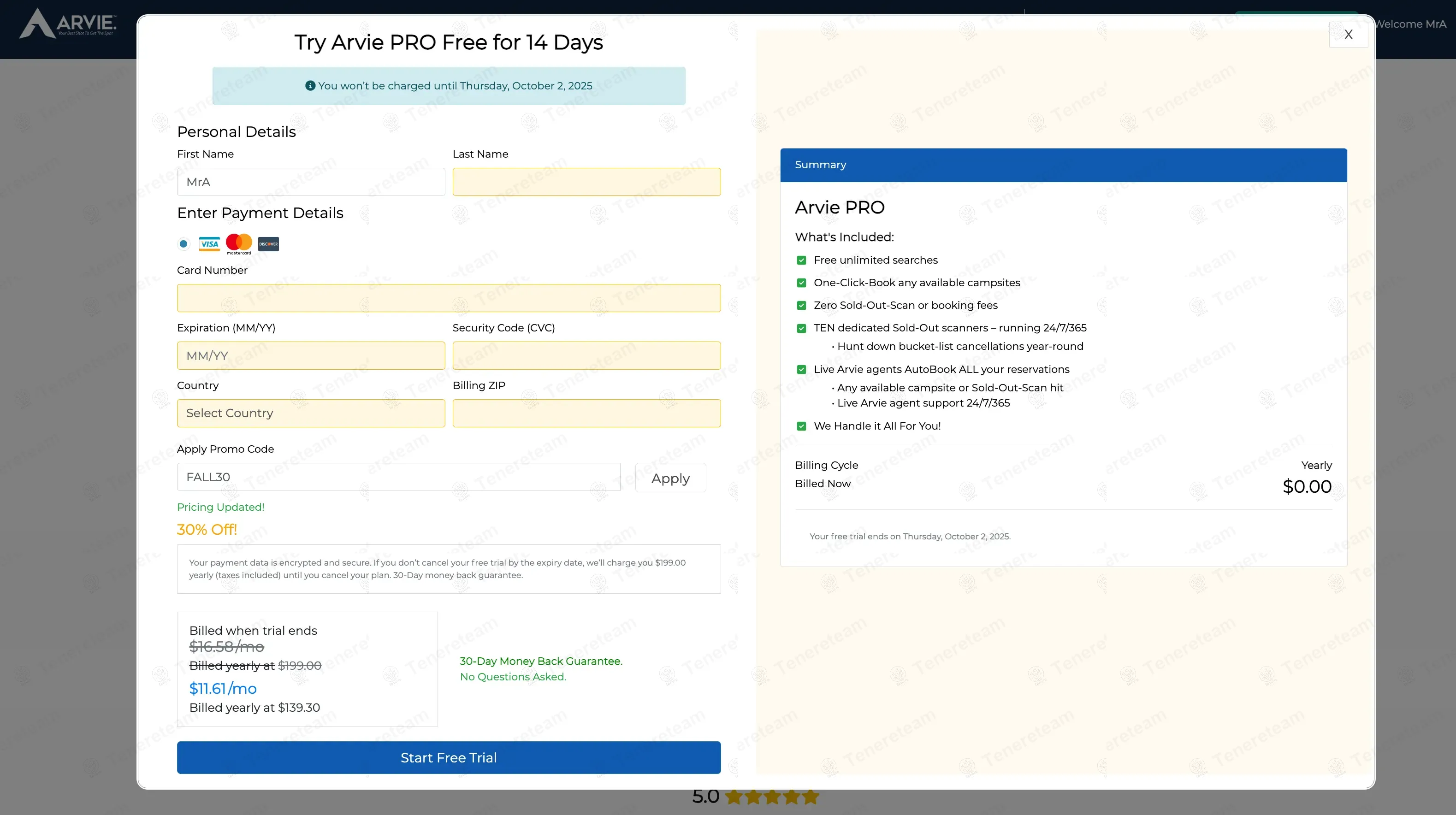
Task: Click the info icon in the charge notice
Action: coord(310,85)
